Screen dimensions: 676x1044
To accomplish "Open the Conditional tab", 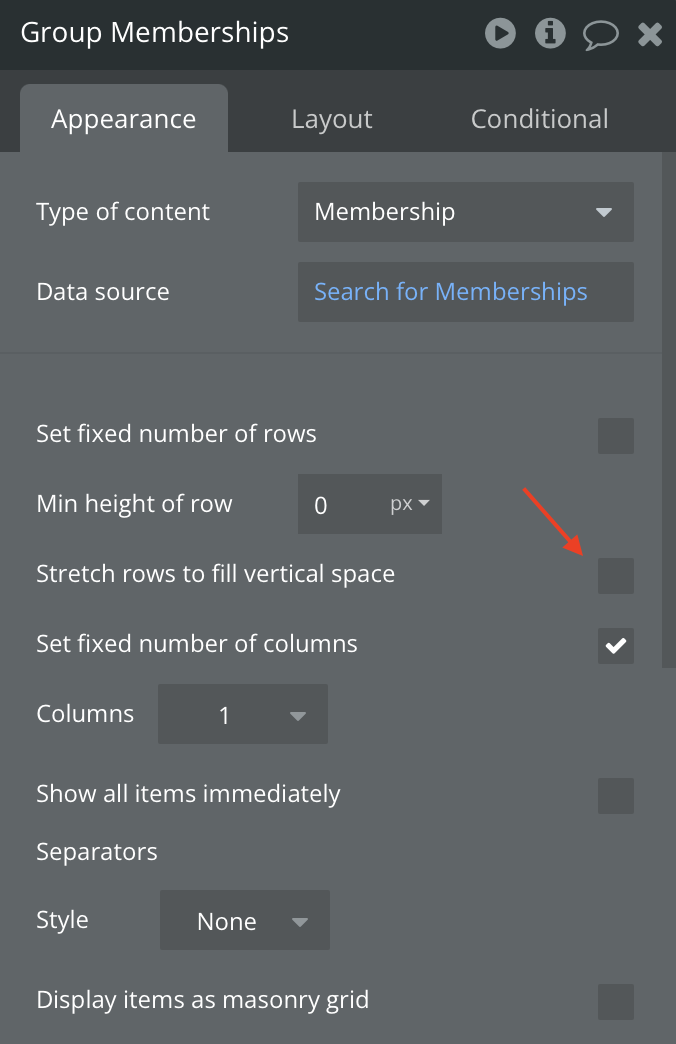I will (539, 119).
